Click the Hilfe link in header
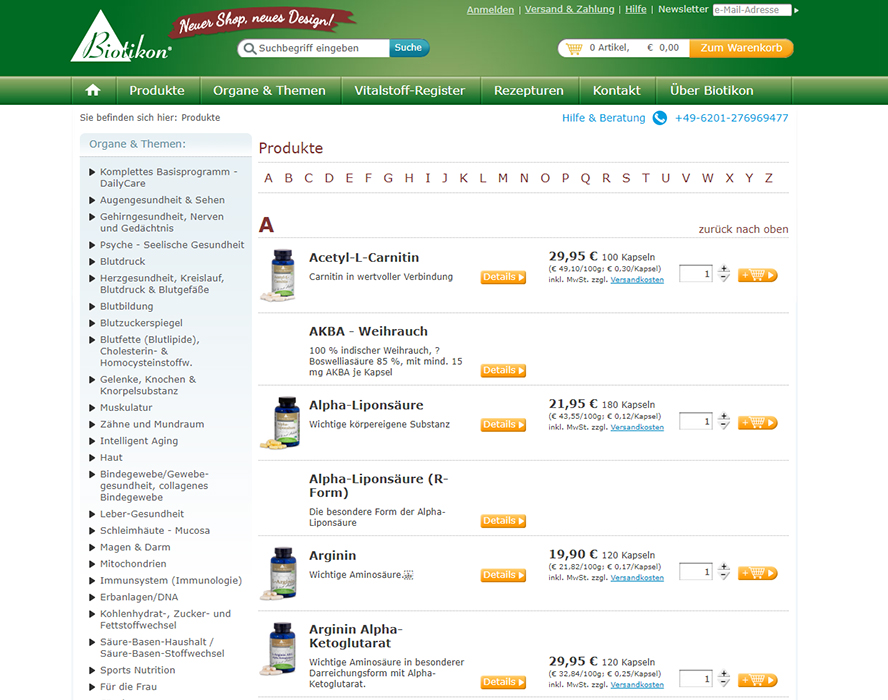Image resolution: width=888 pixels, height=700 pixels. [x=635, y=9]
